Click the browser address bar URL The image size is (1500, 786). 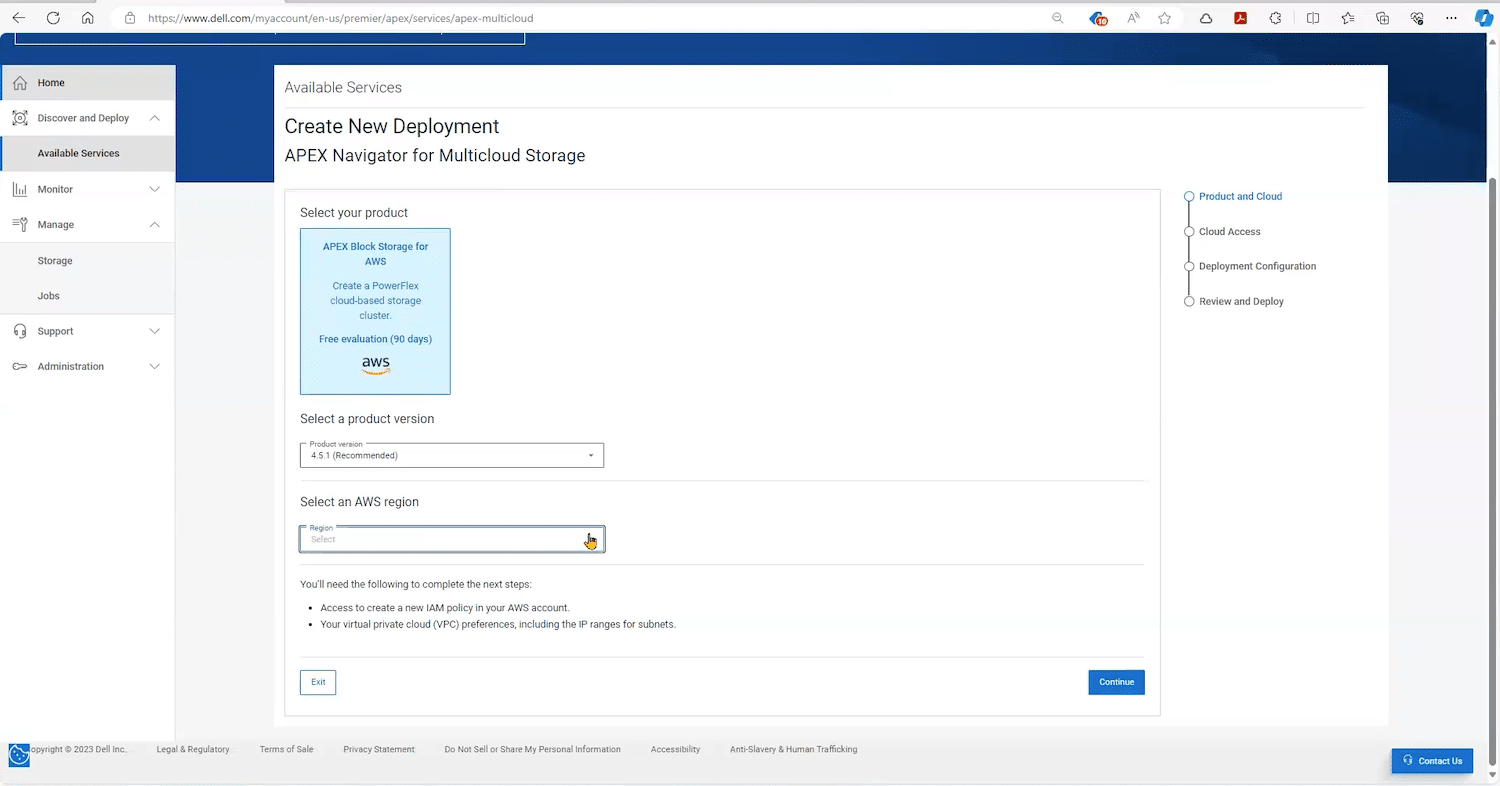[340, 18]
